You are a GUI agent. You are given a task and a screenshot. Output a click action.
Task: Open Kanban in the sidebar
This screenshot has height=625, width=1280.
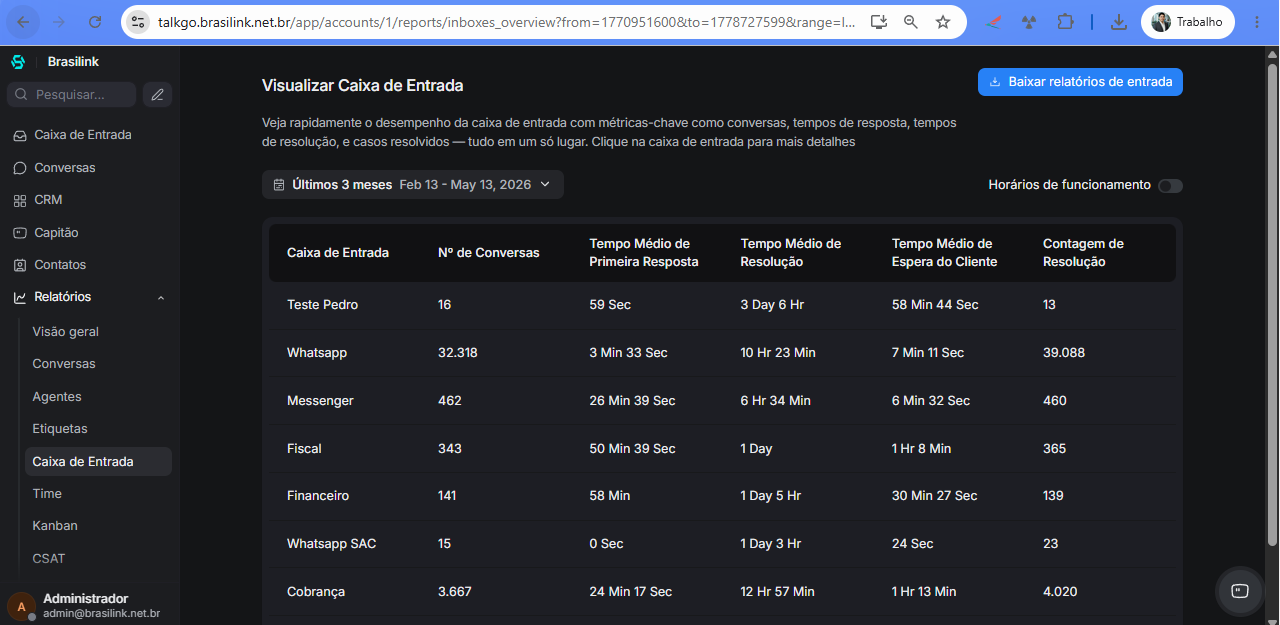(x=55, y=526)
